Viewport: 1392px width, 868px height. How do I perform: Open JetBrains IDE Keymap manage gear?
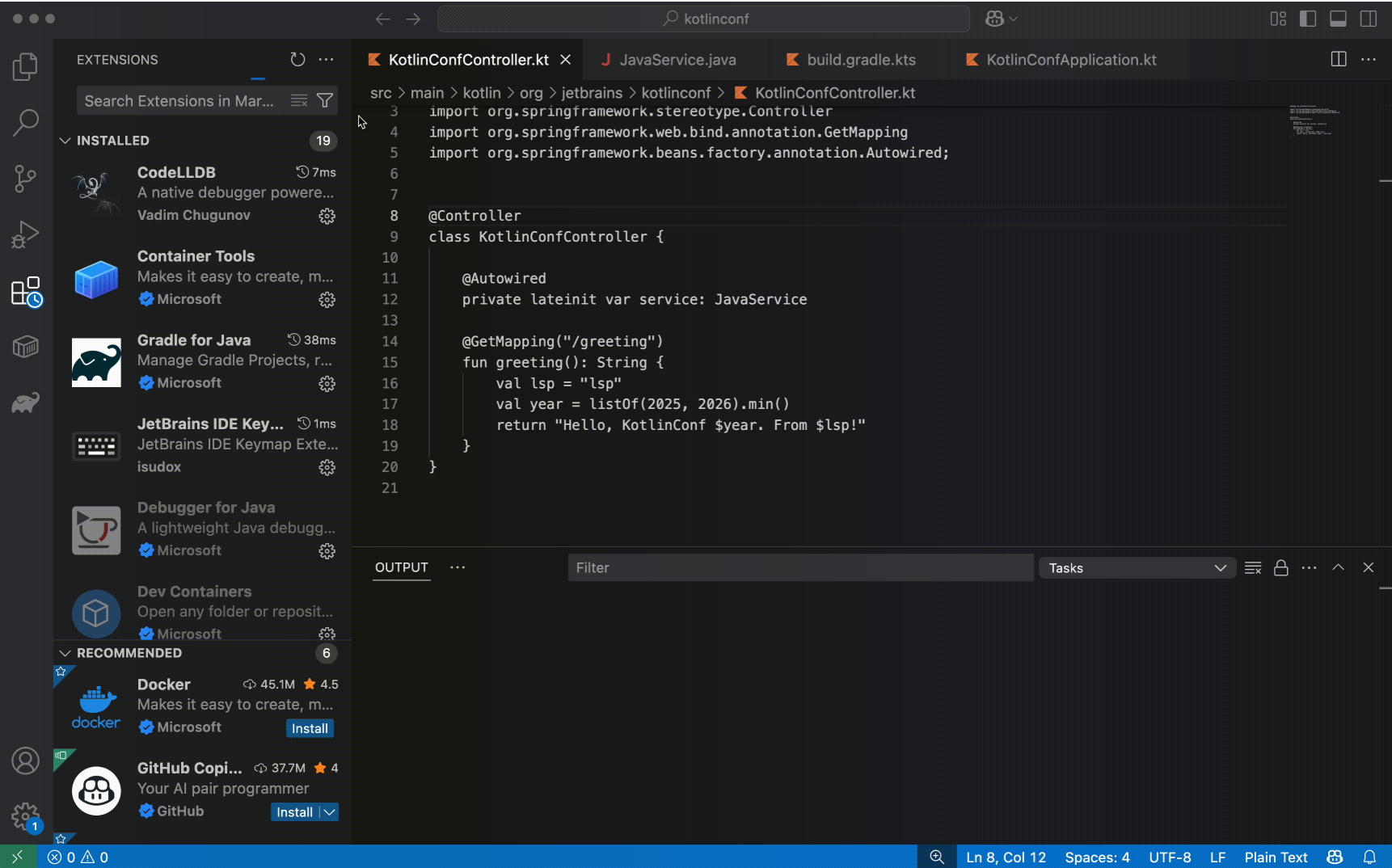327,468
